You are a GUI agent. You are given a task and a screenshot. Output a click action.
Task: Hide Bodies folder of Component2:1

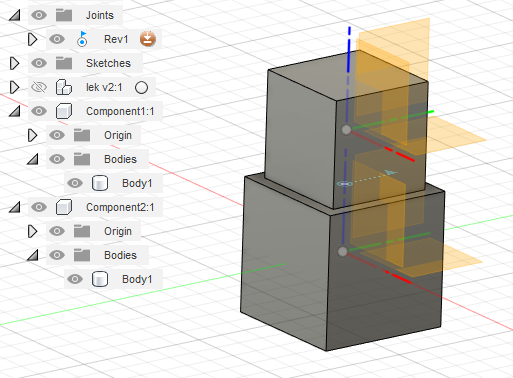point(57,255)
